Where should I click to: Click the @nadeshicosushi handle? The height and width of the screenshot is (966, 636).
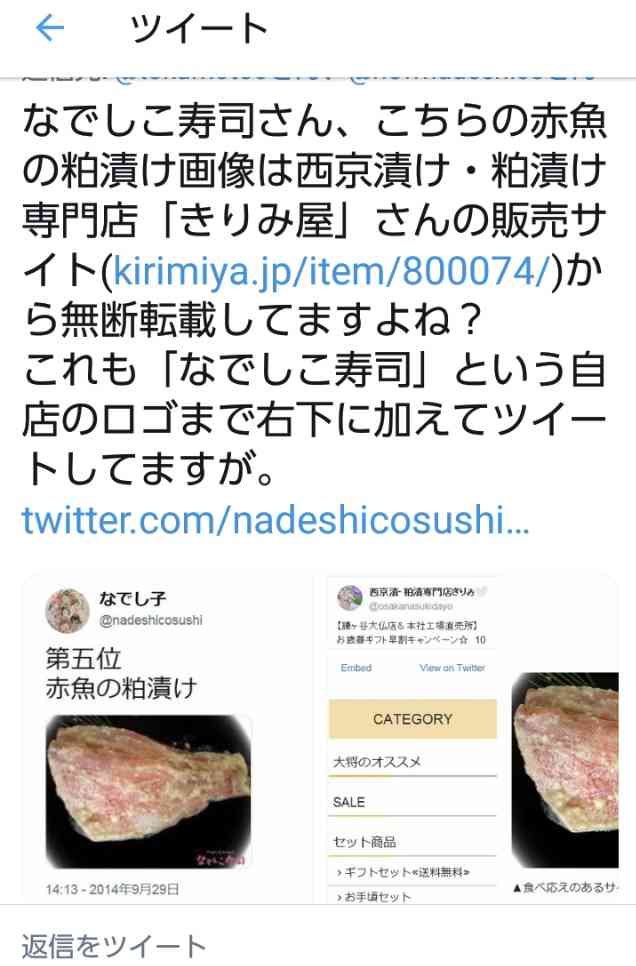pos(151,620)
